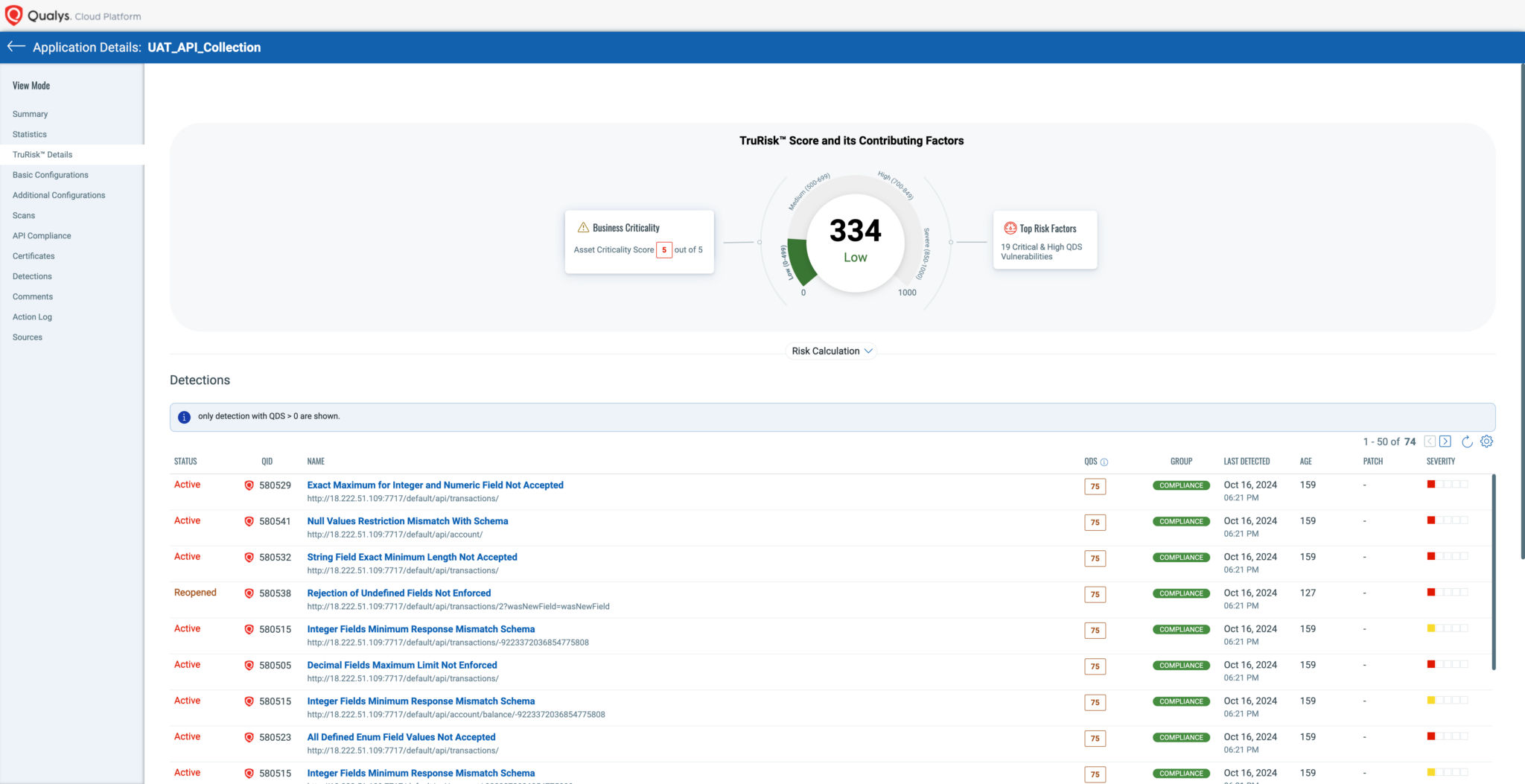Click the Rejection of Undefined Fields link

tap(398, 593)
